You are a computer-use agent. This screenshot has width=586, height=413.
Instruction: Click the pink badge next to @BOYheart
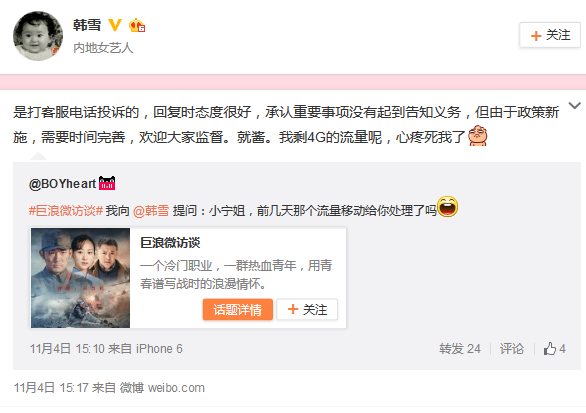pyautogui.click(x=107, y=183)
